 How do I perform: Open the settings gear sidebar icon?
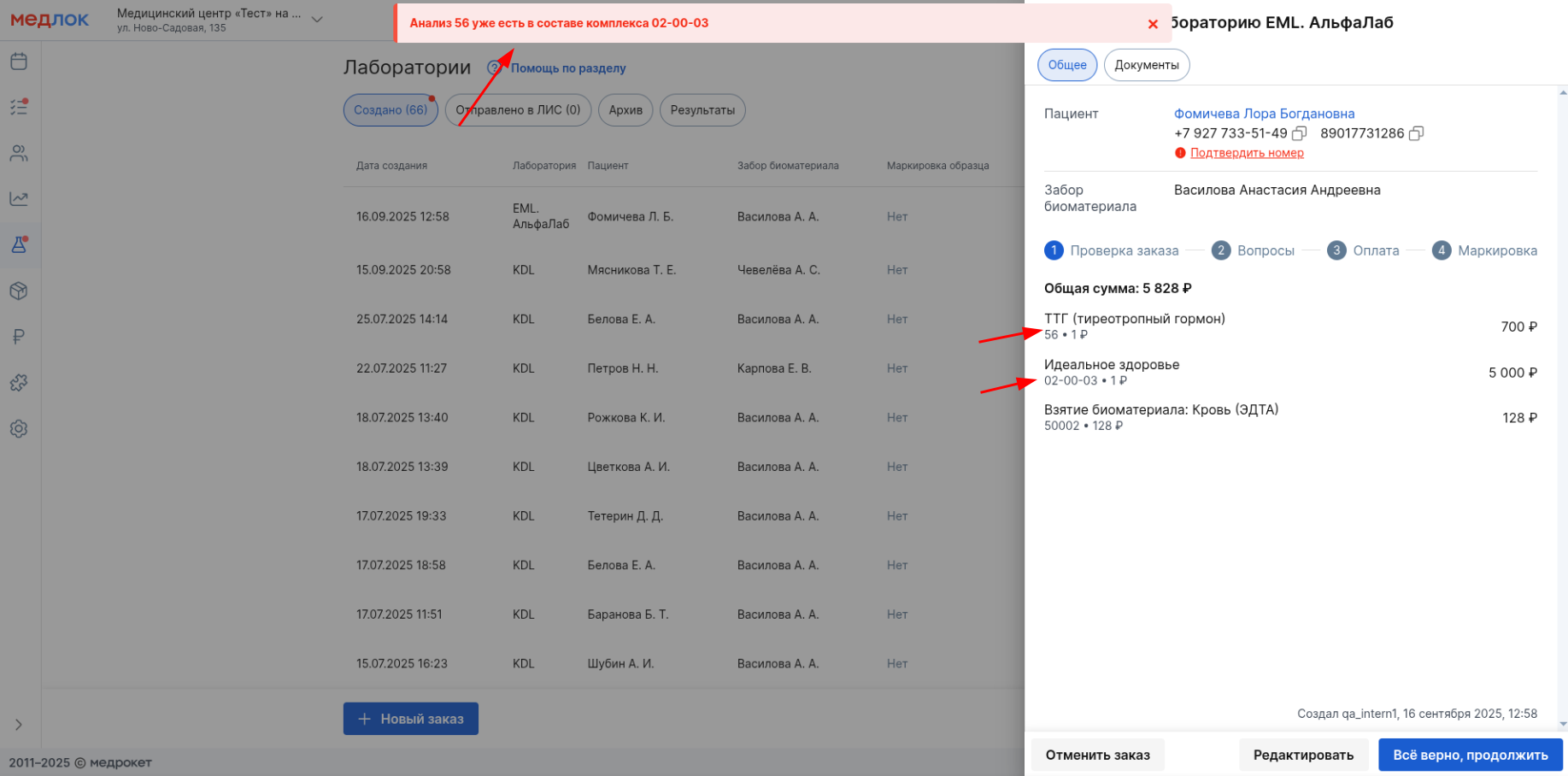pyautogui.click(x=19, y=429)
